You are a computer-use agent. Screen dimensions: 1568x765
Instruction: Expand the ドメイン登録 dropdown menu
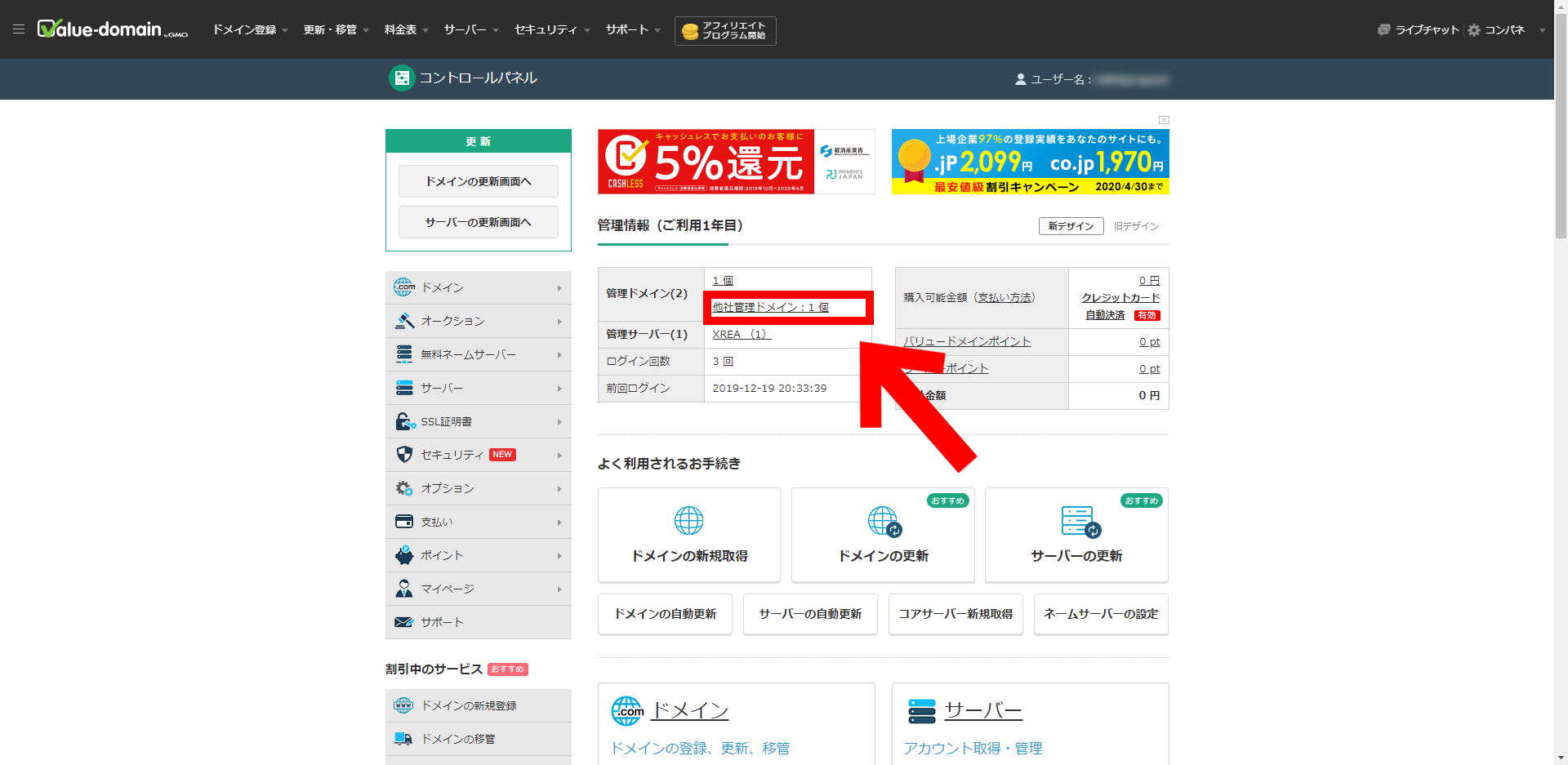251,29
